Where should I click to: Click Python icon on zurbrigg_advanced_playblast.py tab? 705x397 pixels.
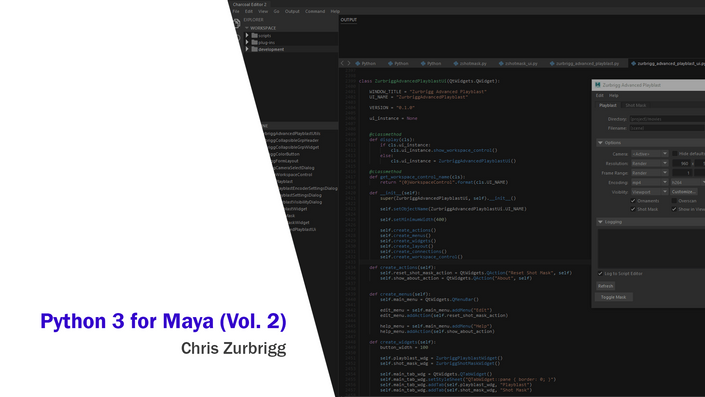552,63
